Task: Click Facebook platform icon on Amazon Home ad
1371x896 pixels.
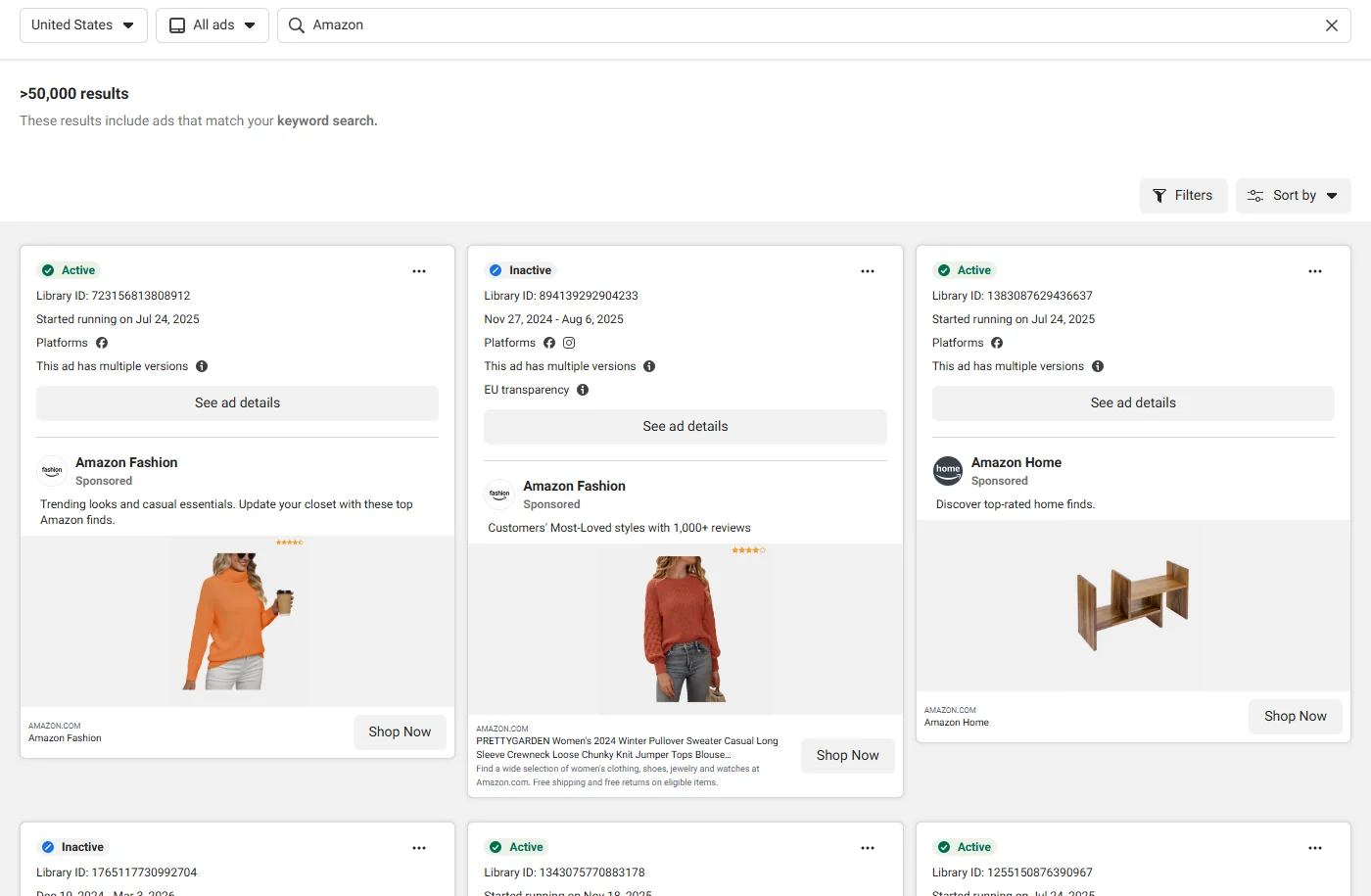Action: (997, 343)
